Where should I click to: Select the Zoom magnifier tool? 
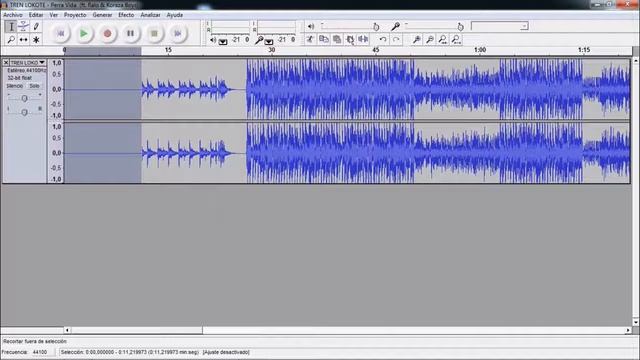[11, 40]
